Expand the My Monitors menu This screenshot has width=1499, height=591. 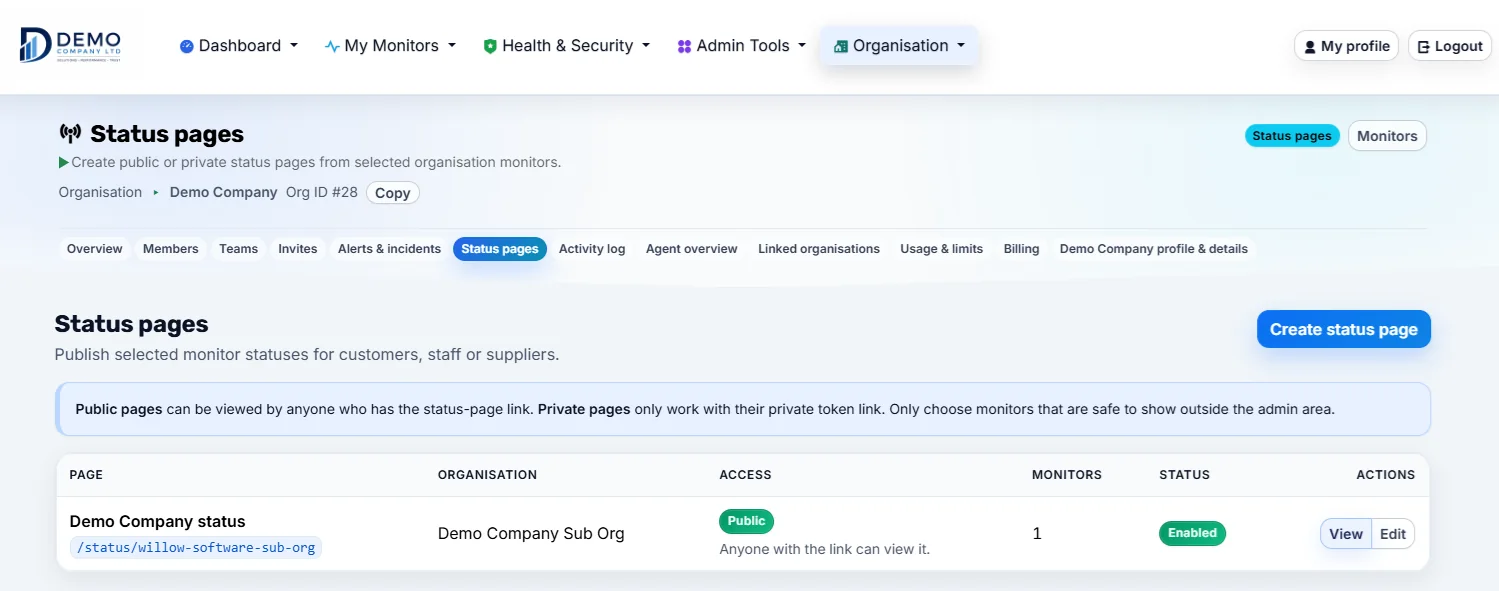(391, 46)
